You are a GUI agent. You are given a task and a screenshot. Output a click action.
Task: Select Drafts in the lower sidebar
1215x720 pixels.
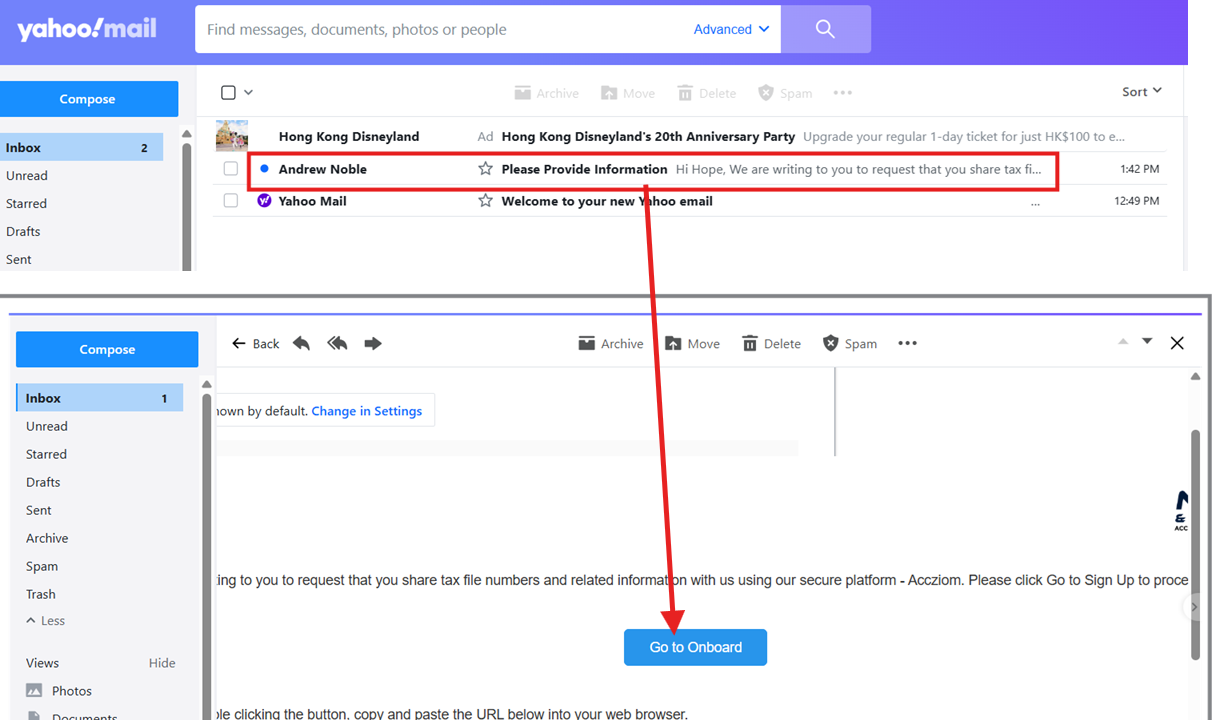[x=43, y=482]
